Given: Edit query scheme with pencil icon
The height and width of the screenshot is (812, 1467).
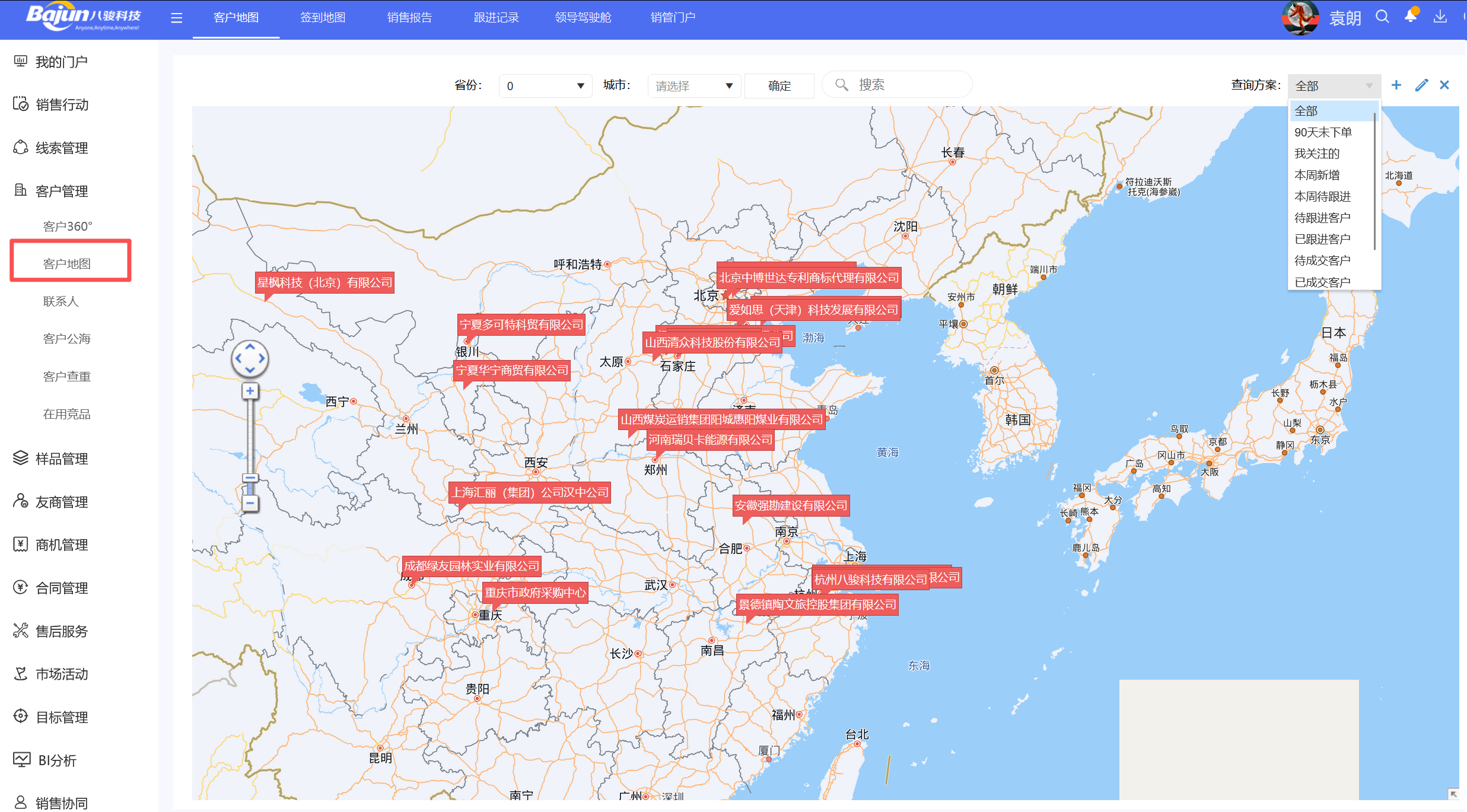Looking at the screenshot, I should [1421, 85].
